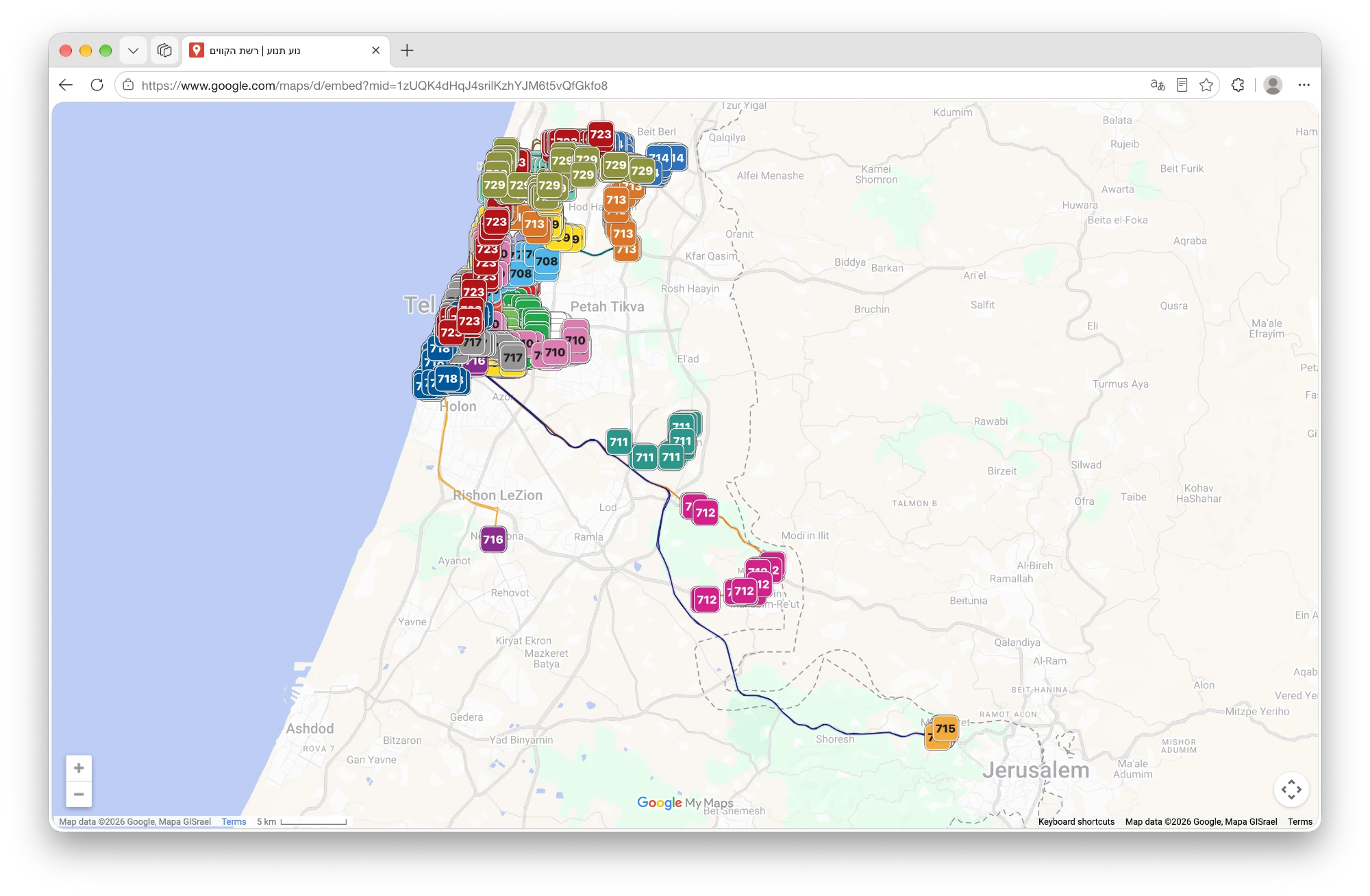Reload the current page

coord(97,85)
